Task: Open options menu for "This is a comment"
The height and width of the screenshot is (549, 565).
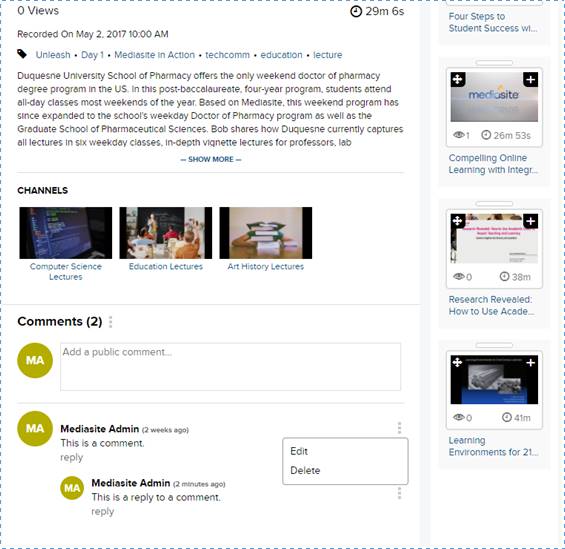Action: 399,428
